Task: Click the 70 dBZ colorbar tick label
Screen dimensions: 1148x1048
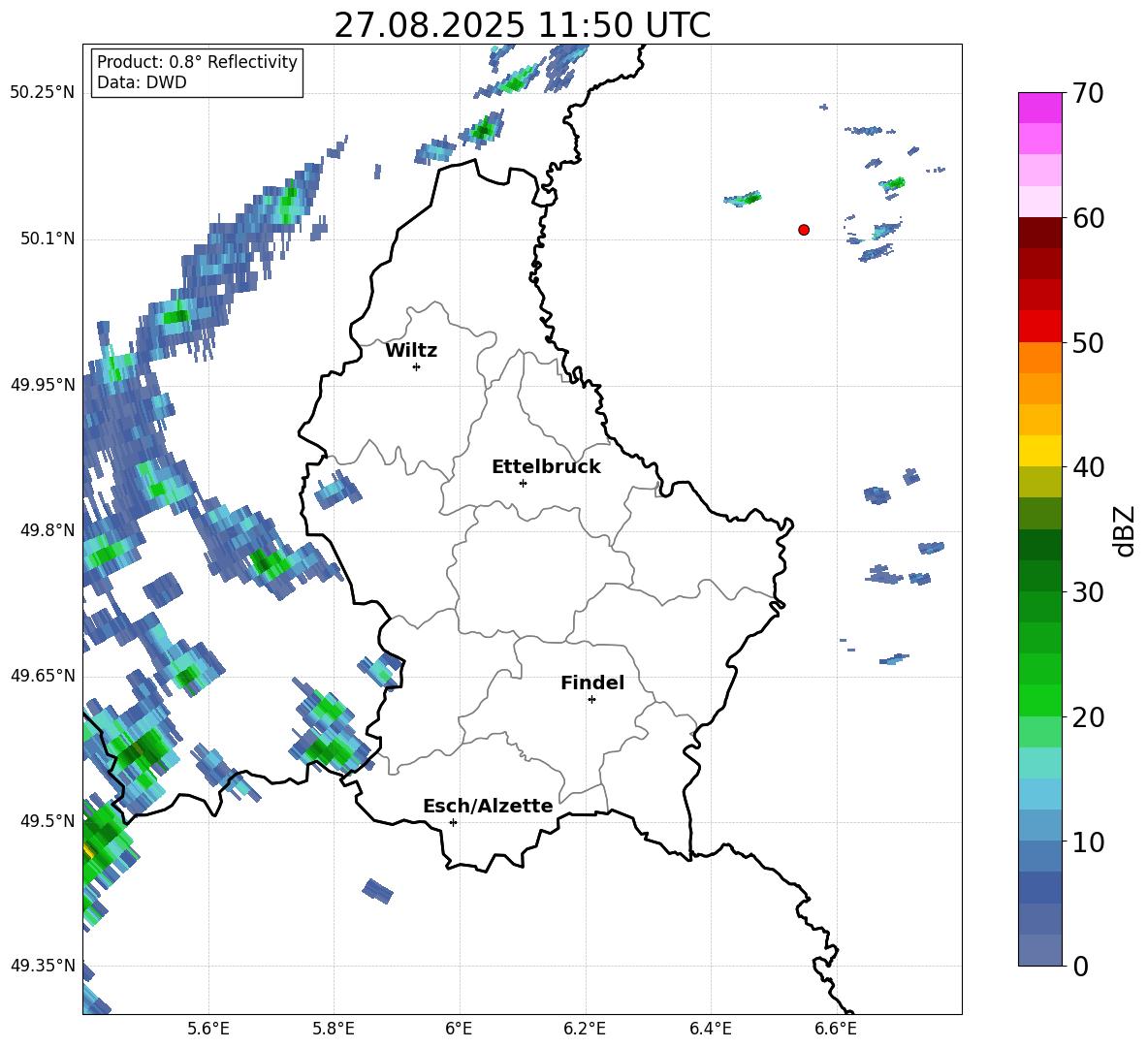Action: (1088, 94)
